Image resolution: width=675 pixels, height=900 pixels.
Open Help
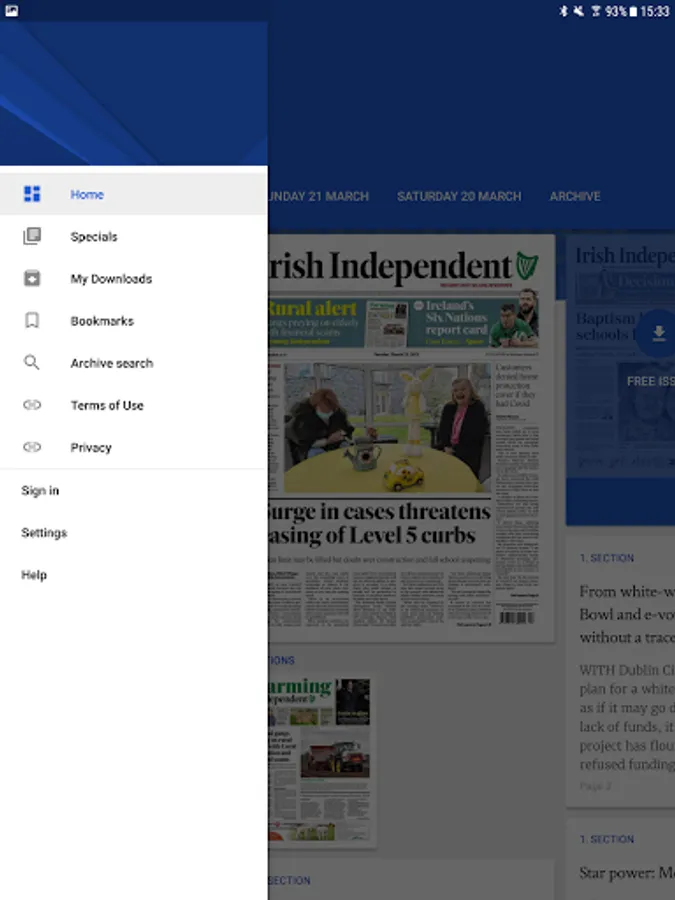[134, 575]
